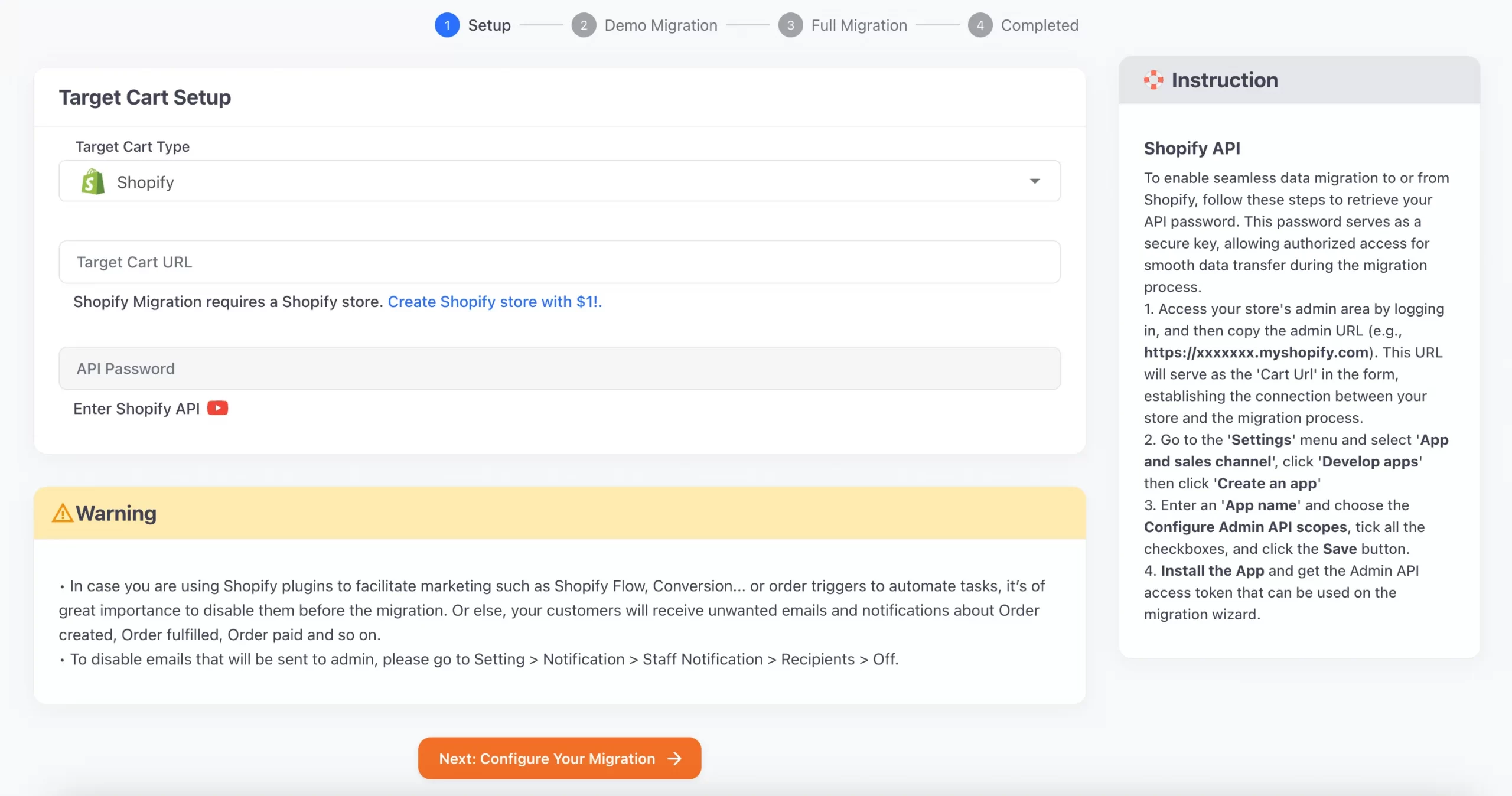Click the Instruction panel heading
This screenshot has height=796, width=1512.
coord(1224,80)
